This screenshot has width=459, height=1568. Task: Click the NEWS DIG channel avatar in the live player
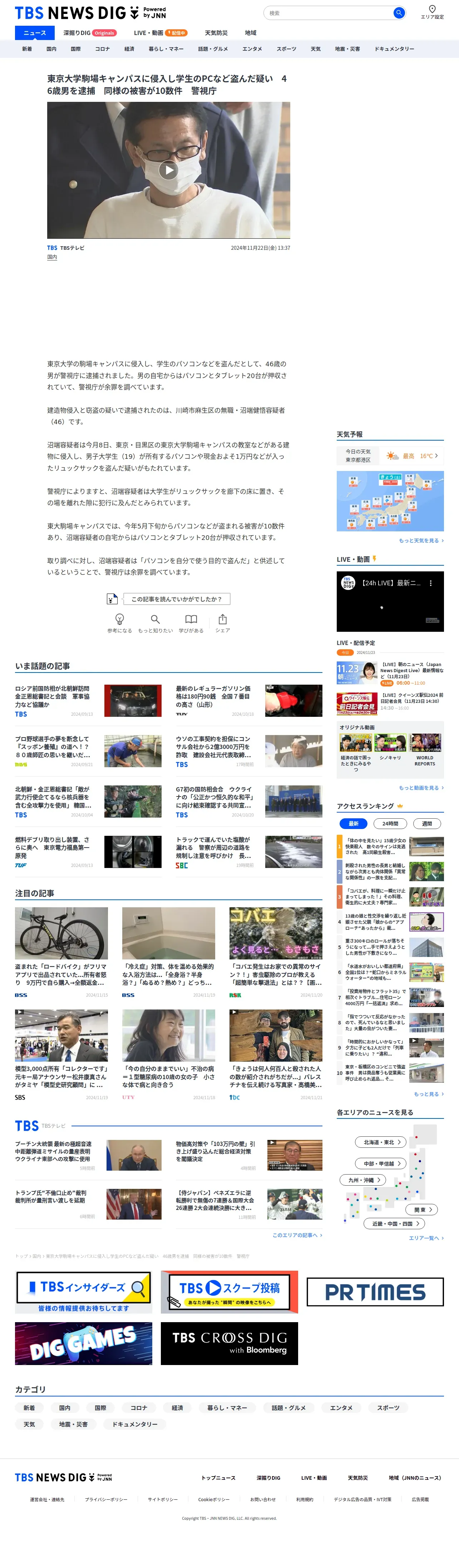coord(348,582)
